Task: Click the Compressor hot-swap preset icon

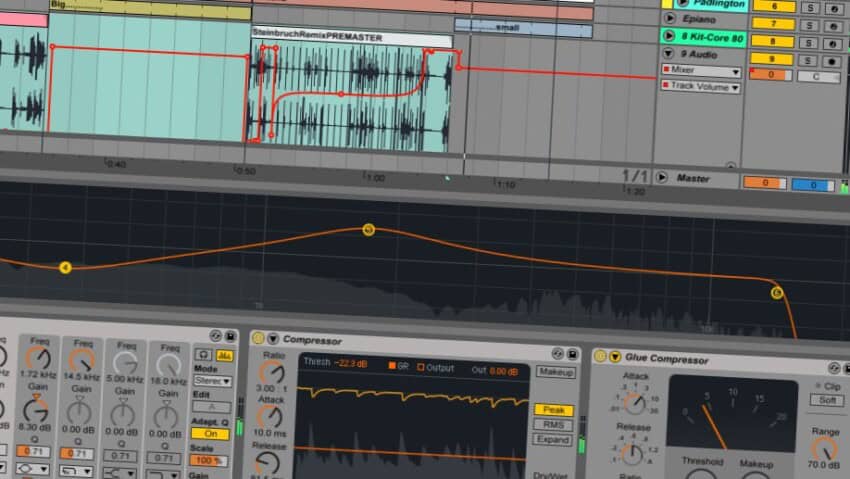Action: (558, 353)
